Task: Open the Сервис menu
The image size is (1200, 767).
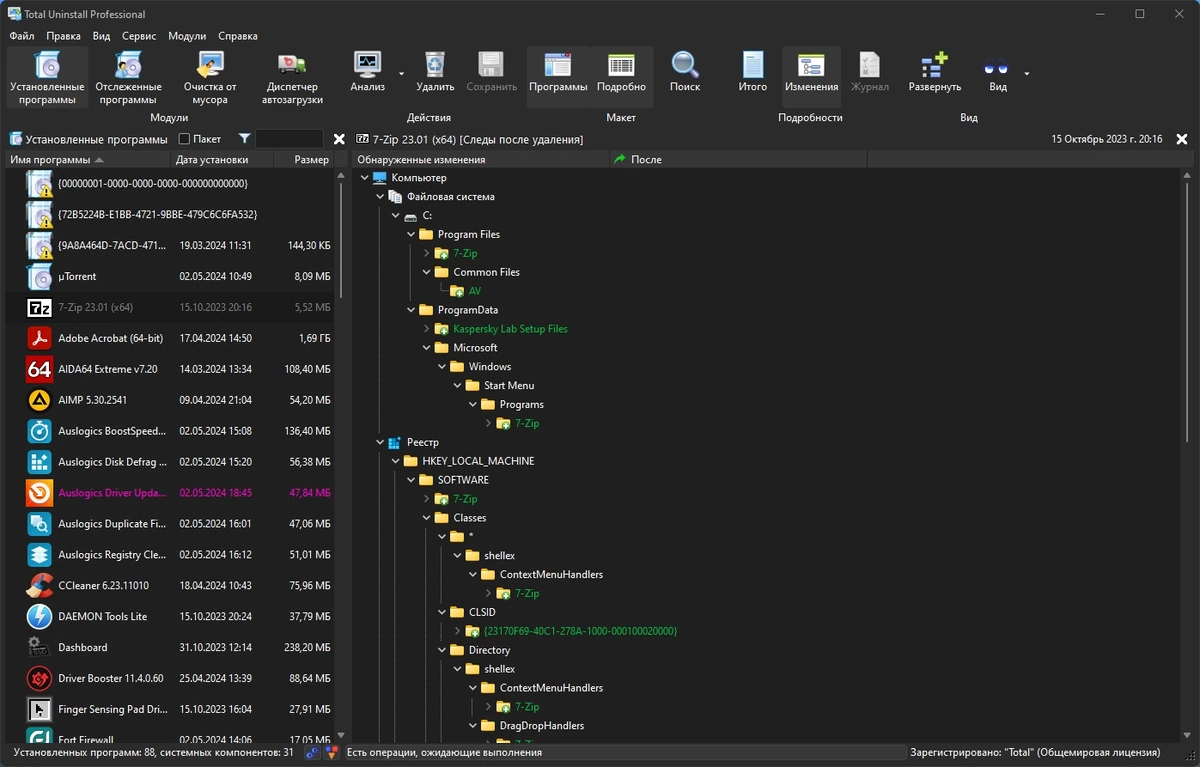Action: 139,36
